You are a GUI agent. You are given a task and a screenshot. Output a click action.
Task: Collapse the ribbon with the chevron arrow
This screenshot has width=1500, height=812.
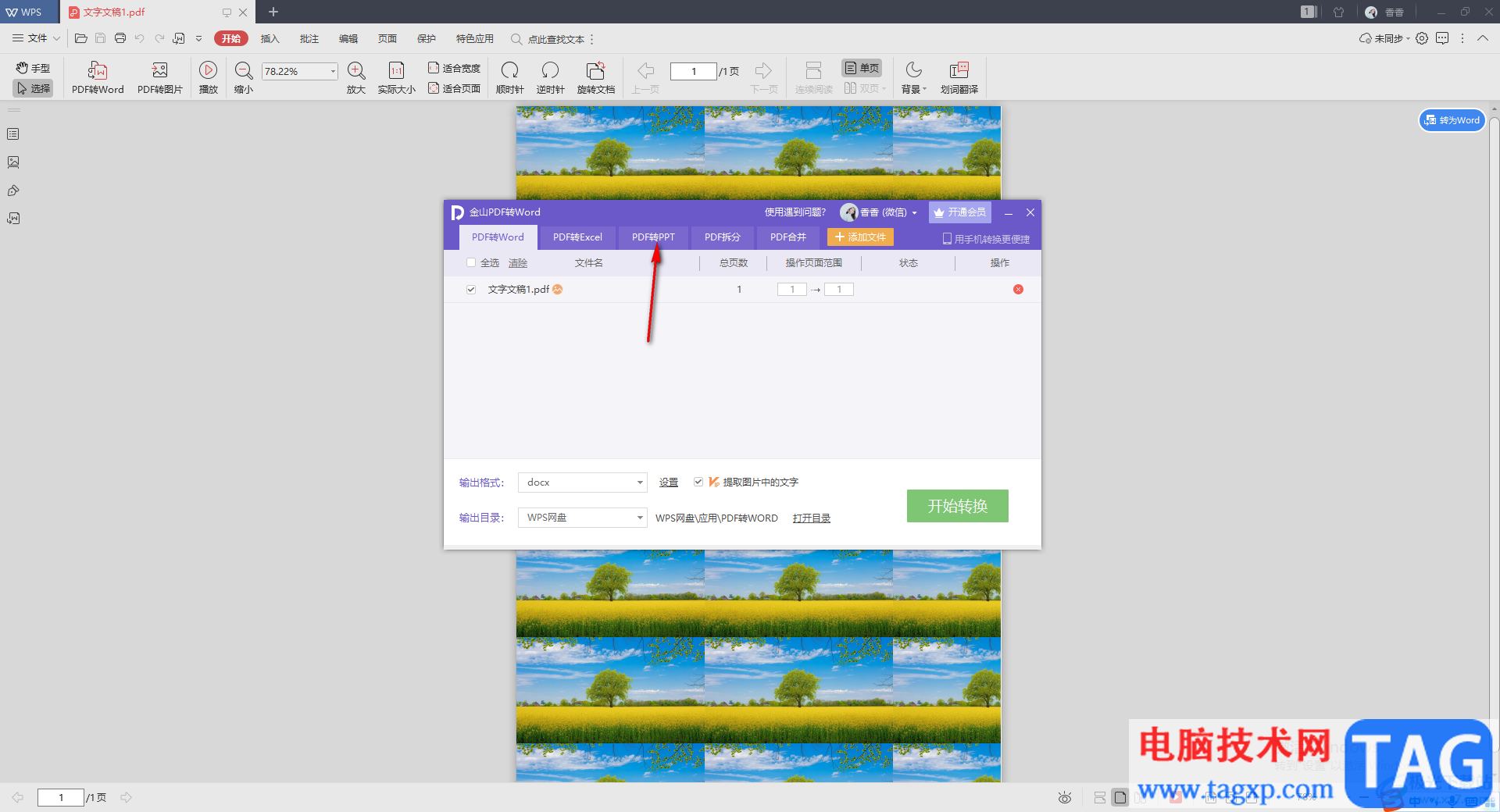[1483, 38]
